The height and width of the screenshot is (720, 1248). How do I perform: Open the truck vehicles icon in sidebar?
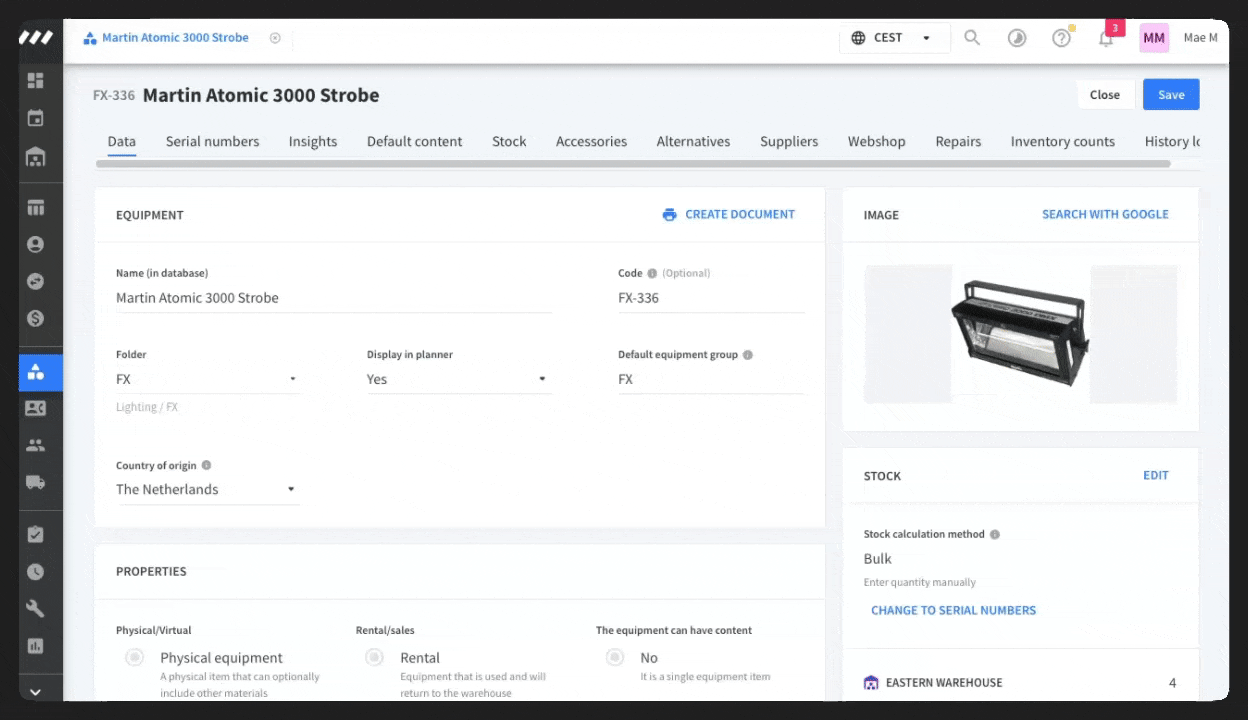(x=36, y=482)
